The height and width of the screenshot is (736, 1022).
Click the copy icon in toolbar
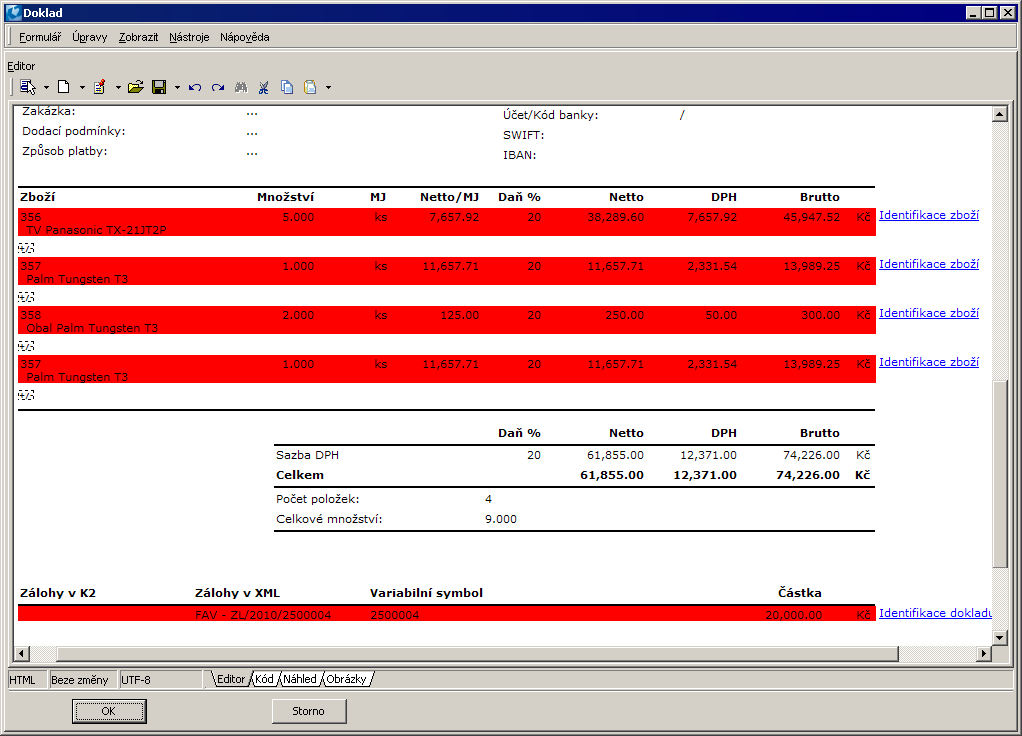click(287, 87)
